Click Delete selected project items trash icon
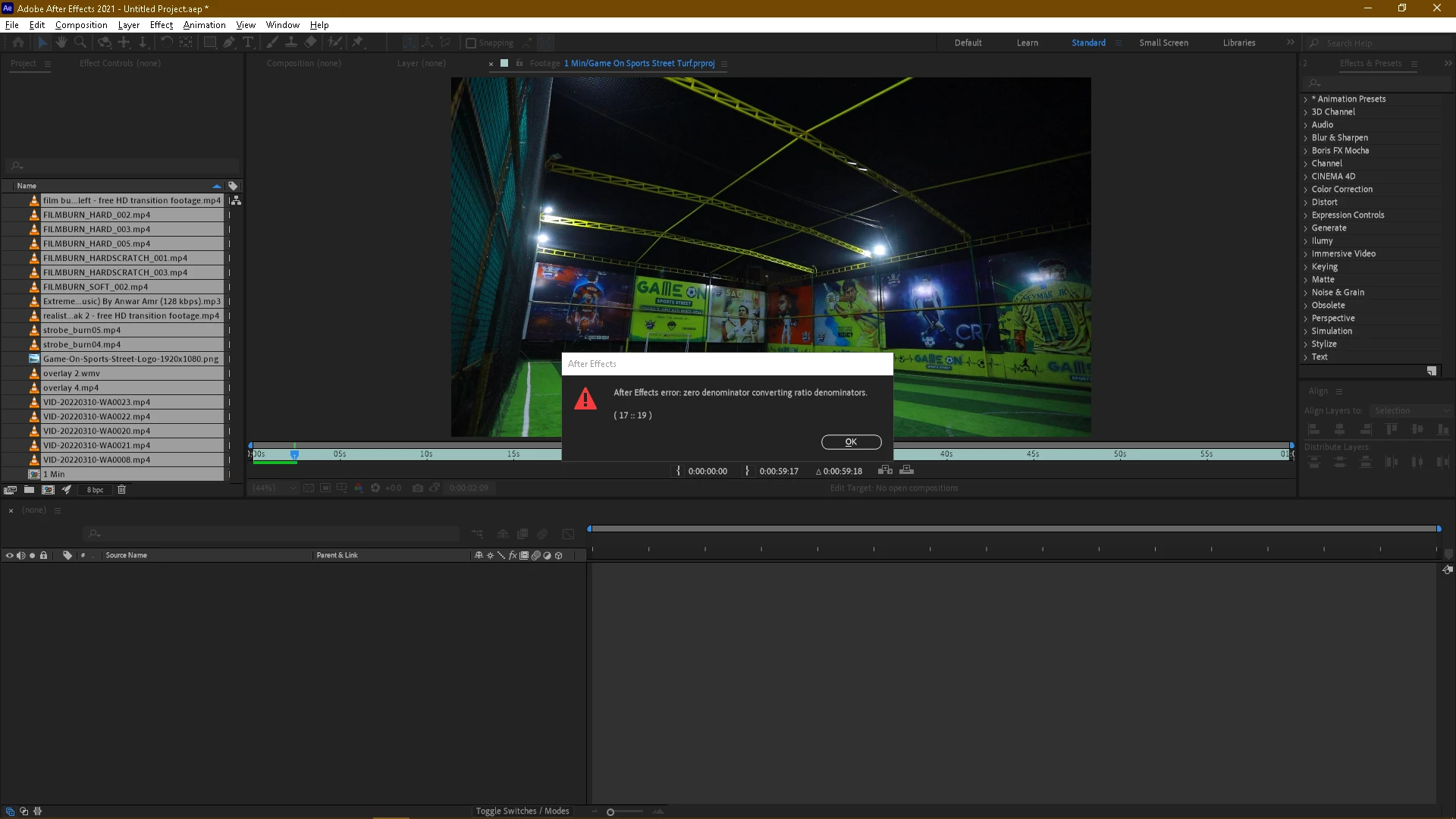This screenshot has width=1456, height=819. pos(121,490)
